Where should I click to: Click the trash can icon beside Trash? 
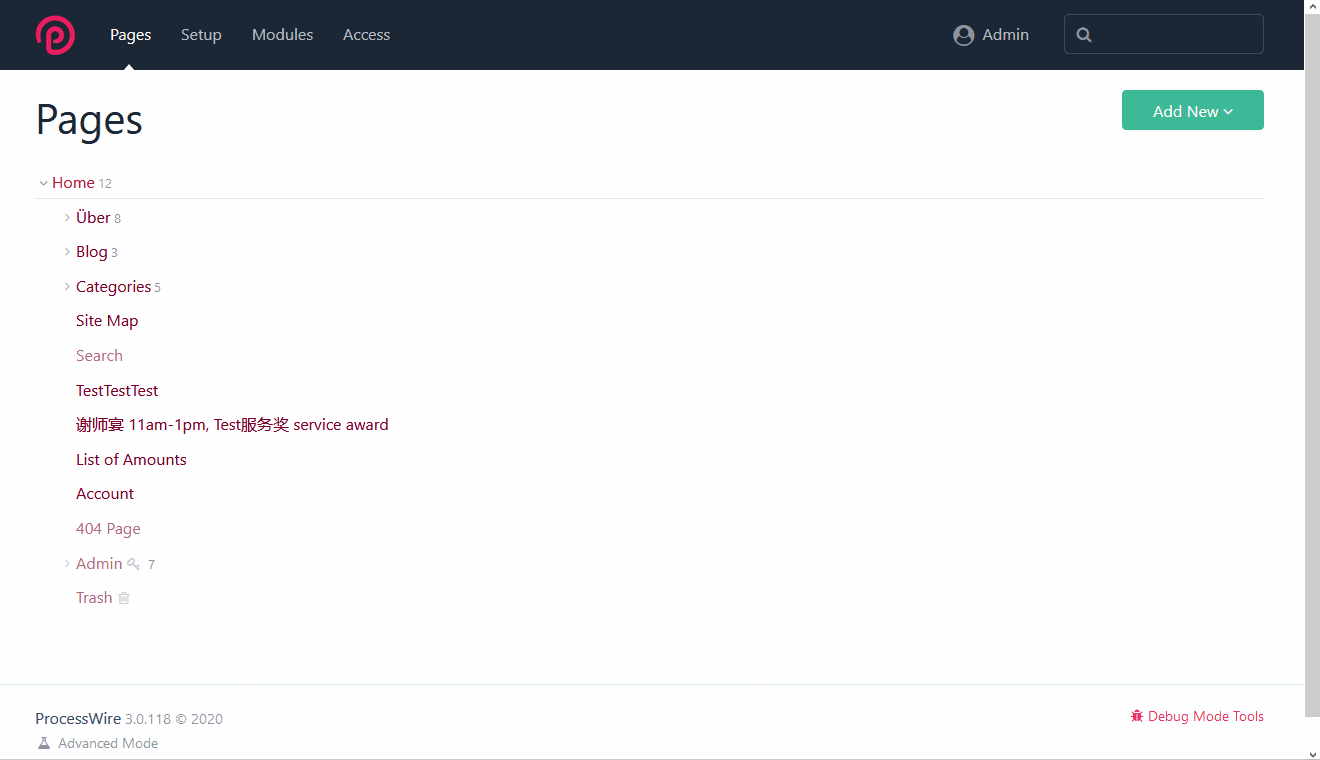(x=124, y=598)
